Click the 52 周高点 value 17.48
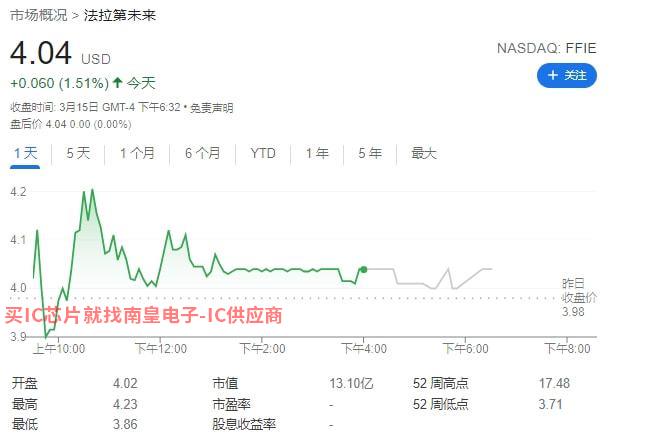The height and width of the screenshot is (437, 648). [554, 383]
